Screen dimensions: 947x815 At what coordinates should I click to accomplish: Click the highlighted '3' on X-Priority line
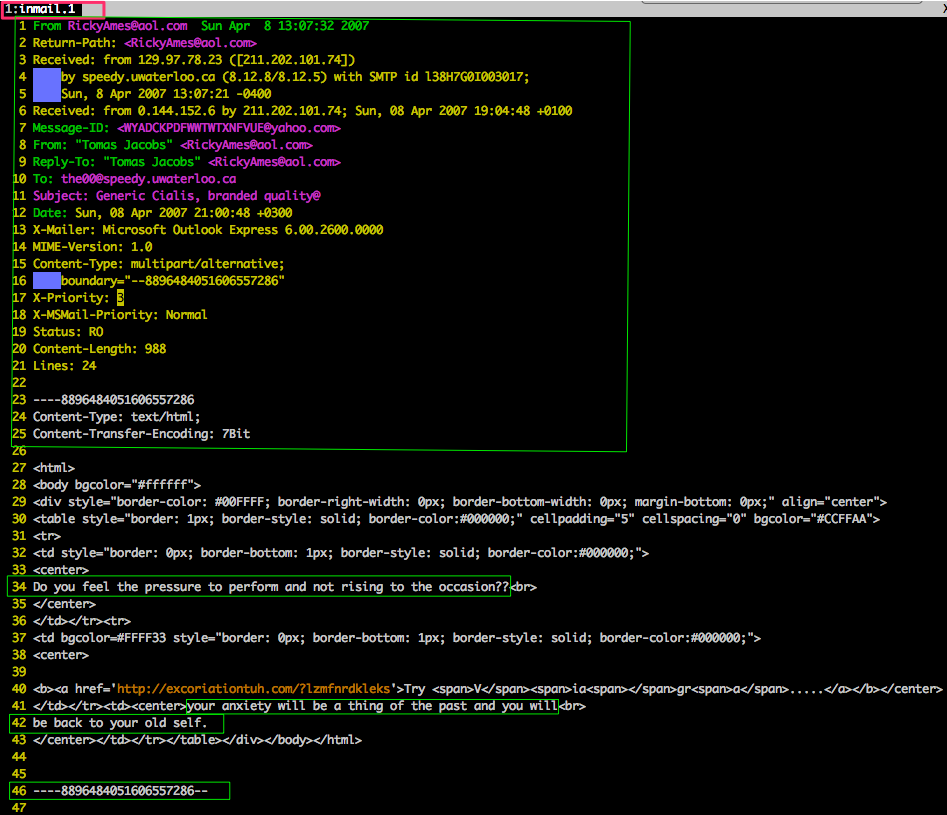[120, 297]
